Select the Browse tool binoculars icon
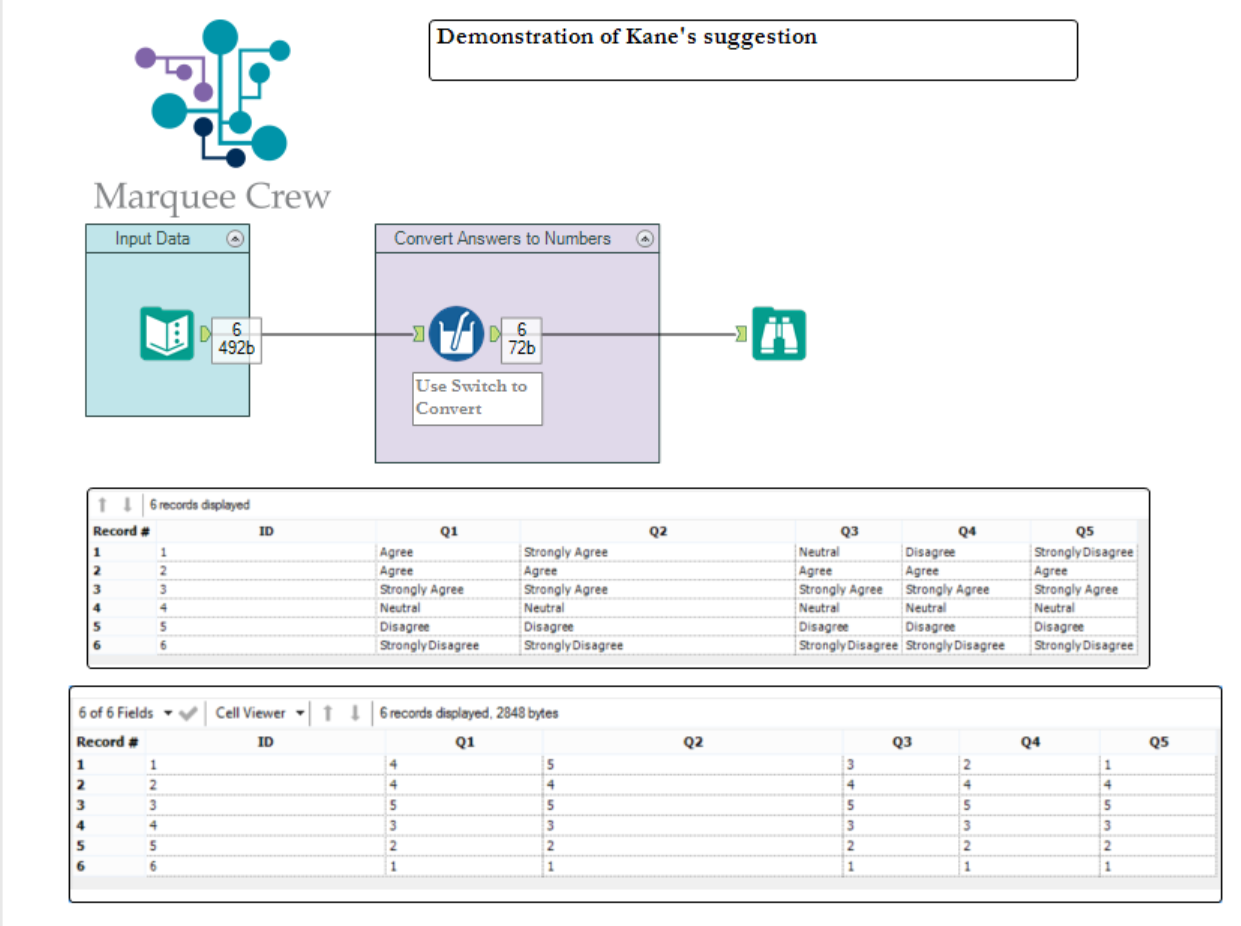The width and height of the screenshot is (1241, 926). click(779, 334)
